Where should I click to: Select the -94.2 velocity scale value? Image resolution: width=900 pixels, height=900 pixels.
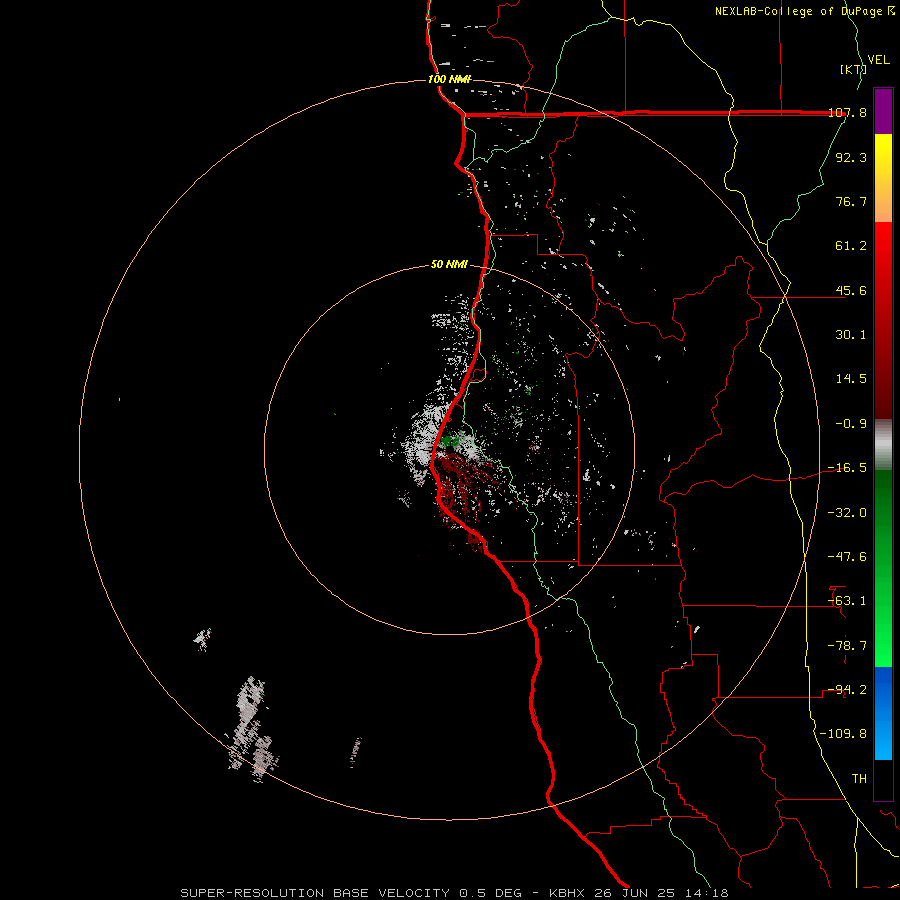coord(848,690)
